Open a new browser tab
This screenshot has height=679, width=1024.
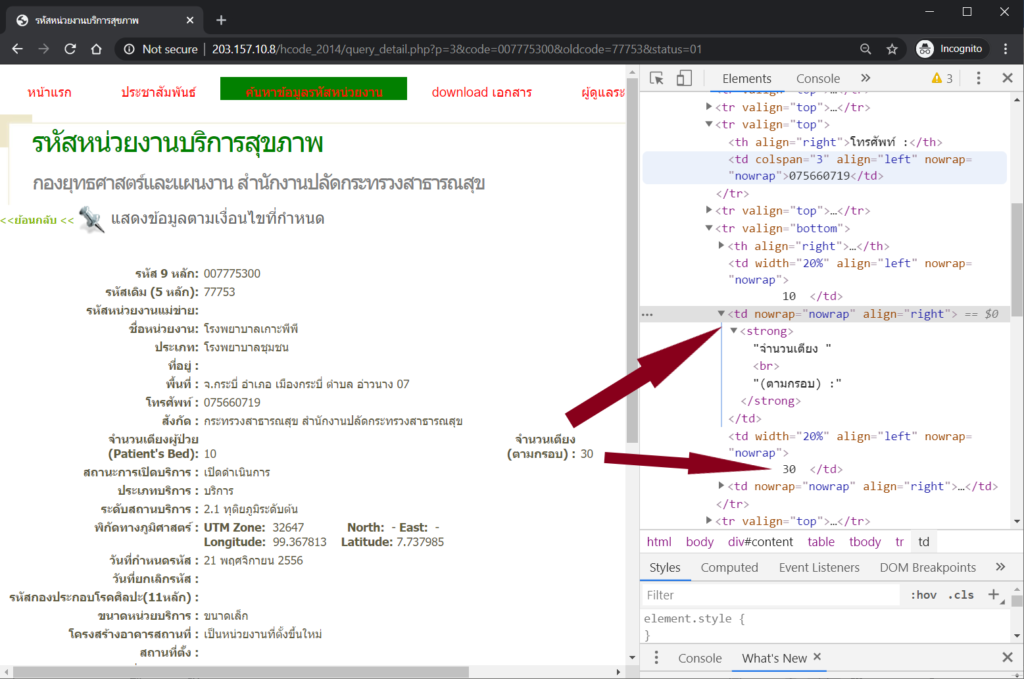tap(221, 20)
